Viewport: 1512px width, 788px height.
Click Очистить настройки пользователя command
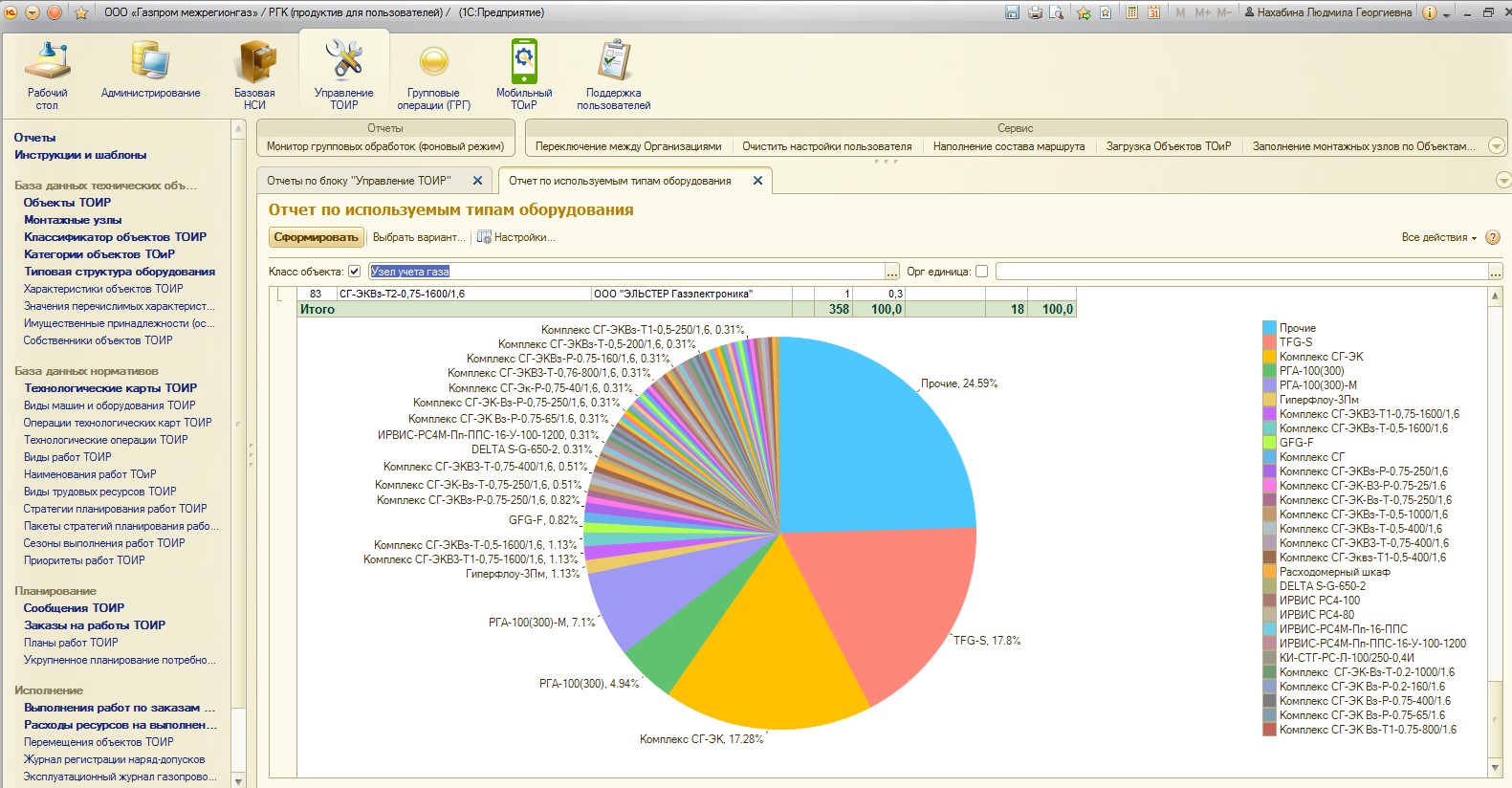pyautogui.click(x=827, y=146)
